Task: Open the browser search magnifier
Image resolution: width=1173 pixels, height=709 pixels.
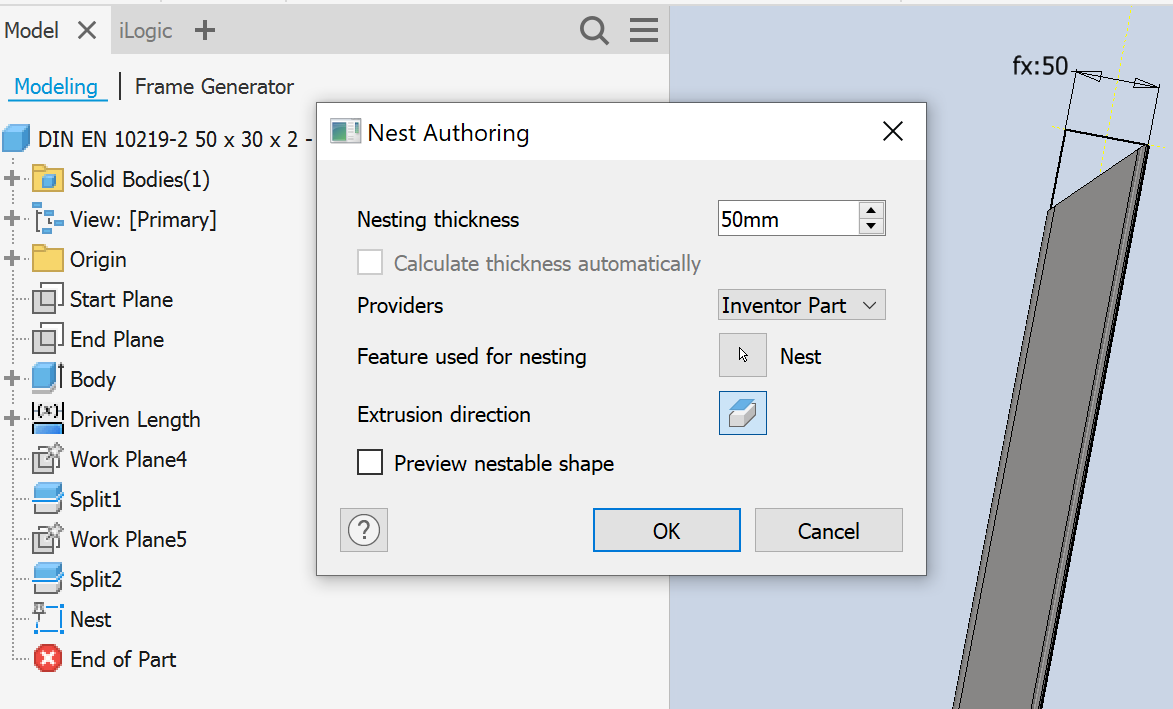Action: click(x=594, y=30)
